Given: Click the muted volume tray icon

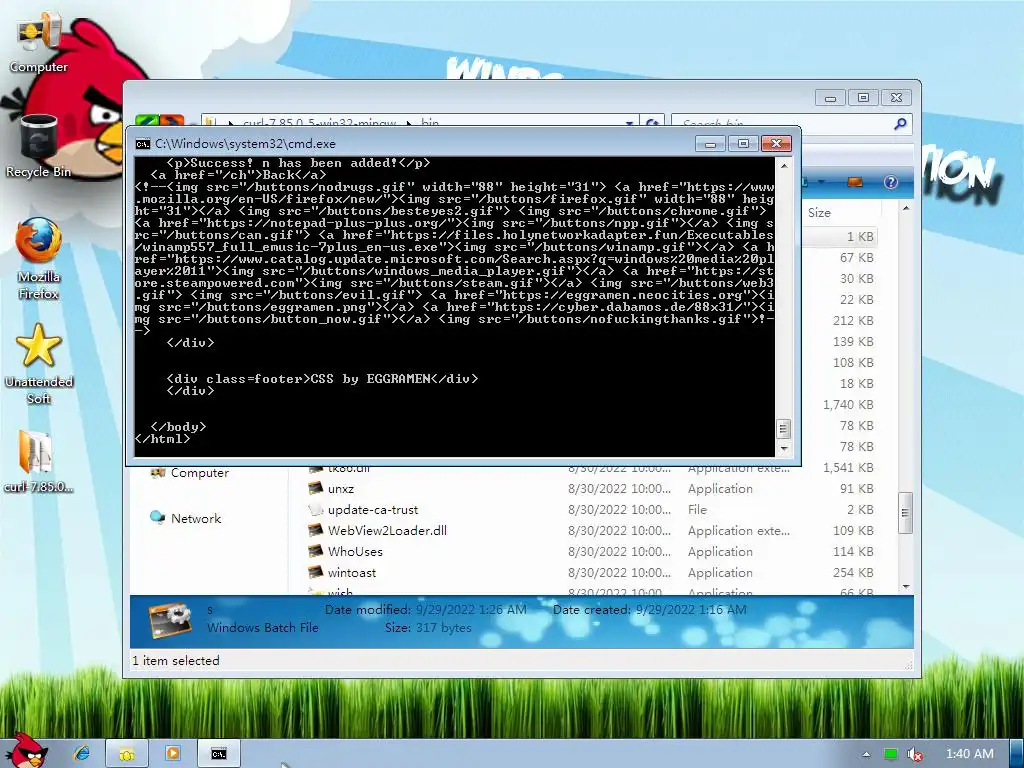Looking at the screenshot, I should tap(915, 754).
